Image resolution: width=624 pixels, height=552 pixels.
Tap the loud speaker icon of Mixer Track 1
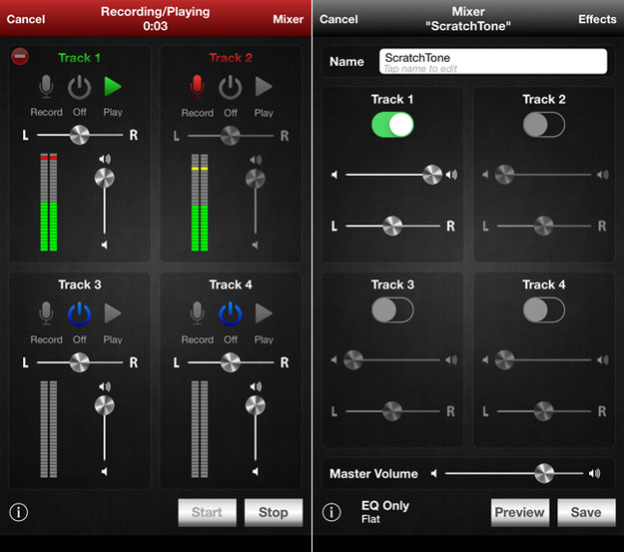pos(451,174)
